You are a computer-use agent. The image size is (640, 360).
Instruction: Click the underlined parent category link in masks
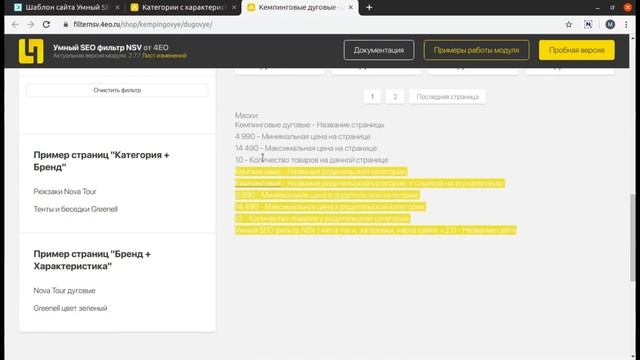[x=258, y=183]
